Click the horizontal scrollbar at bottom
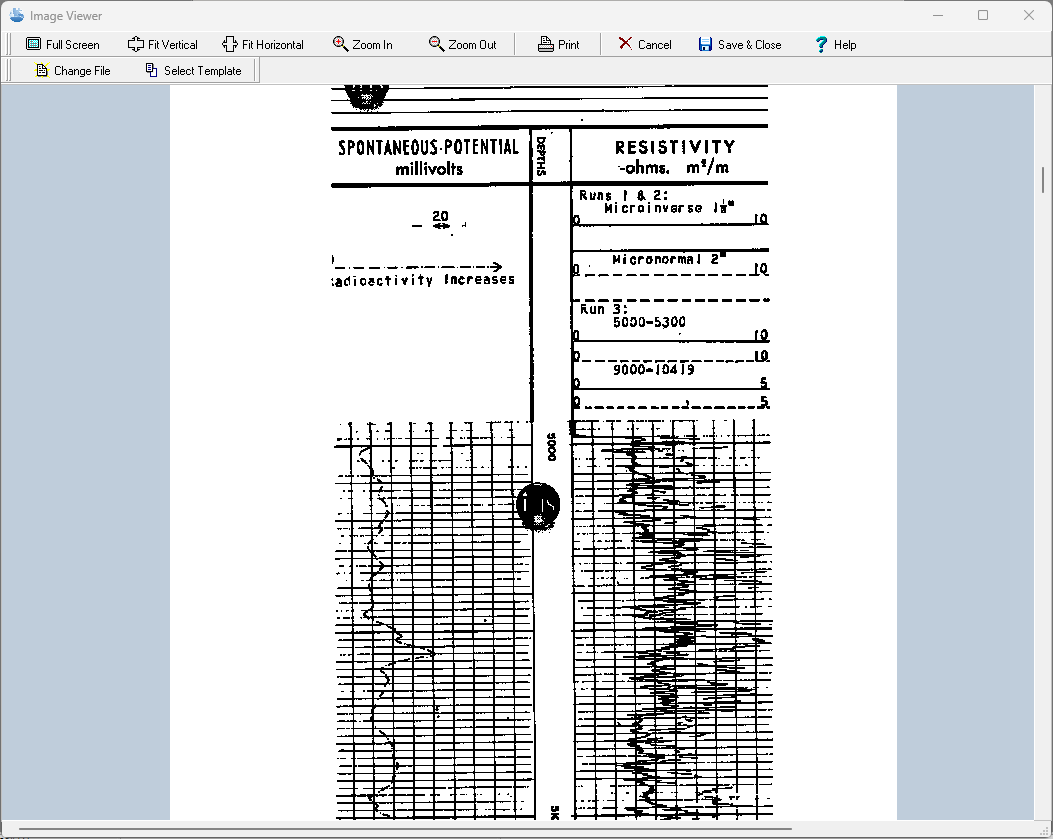The width and height of the screenshot is (1053, 839). [x=400, y=829]
